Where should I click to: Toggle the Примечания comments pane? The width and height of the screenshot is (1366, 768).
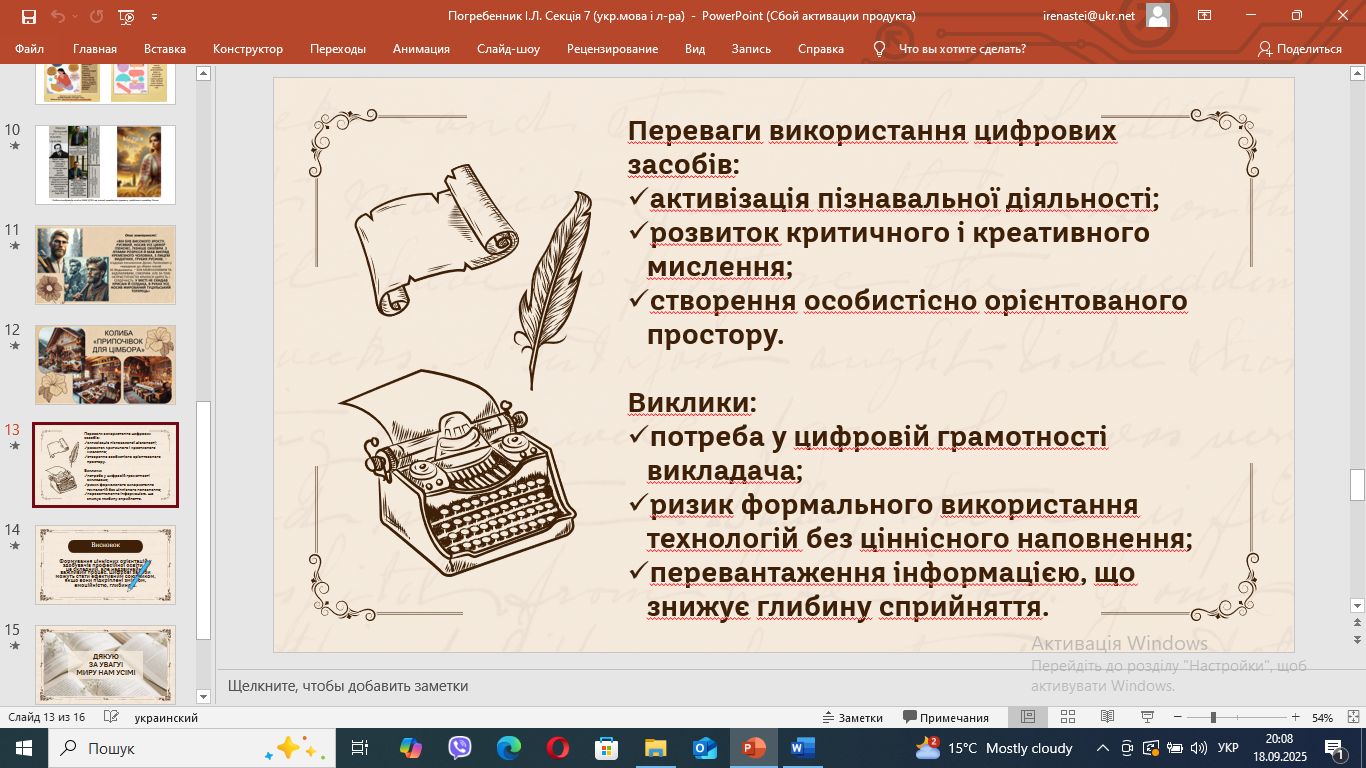pos(946,717)
